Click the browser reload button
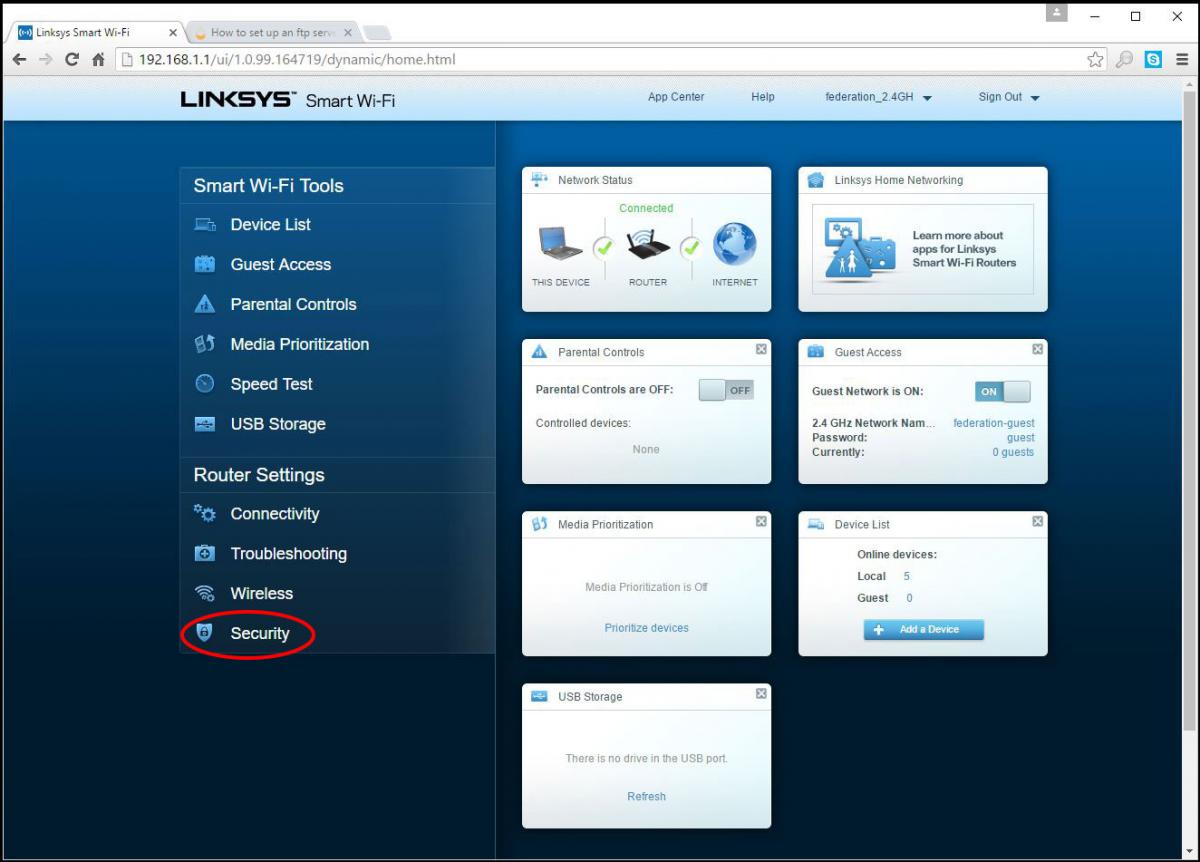 pyautogui.click(x=72, y=59)
